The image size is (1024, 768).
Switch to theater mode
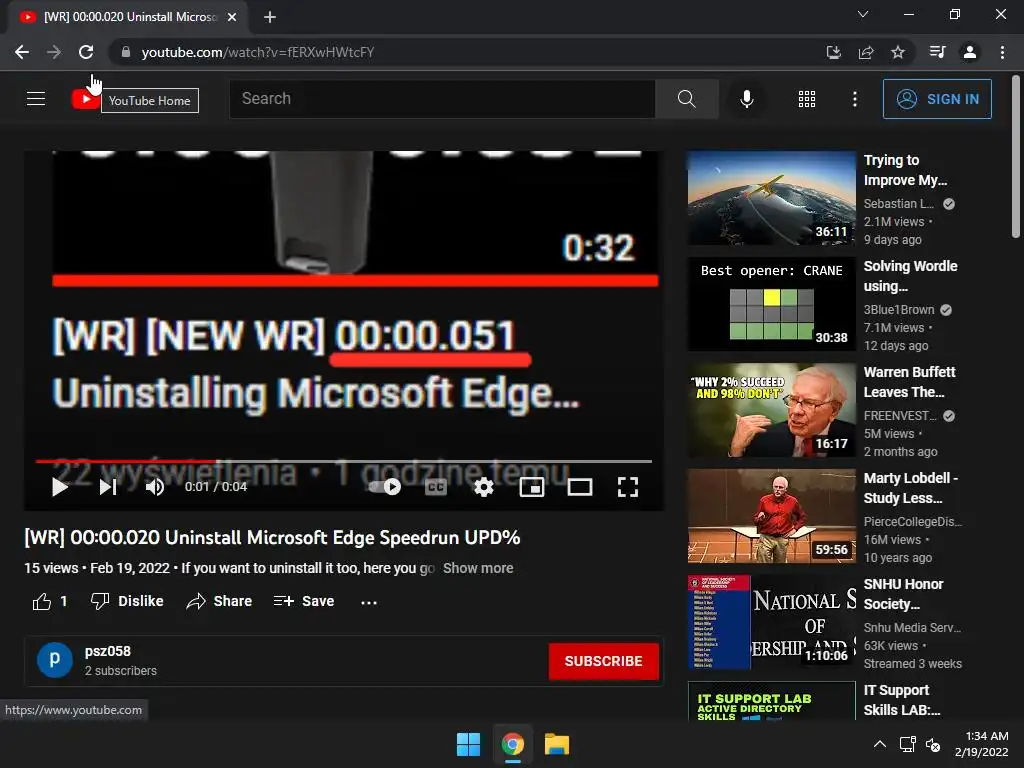pos(579,487)
